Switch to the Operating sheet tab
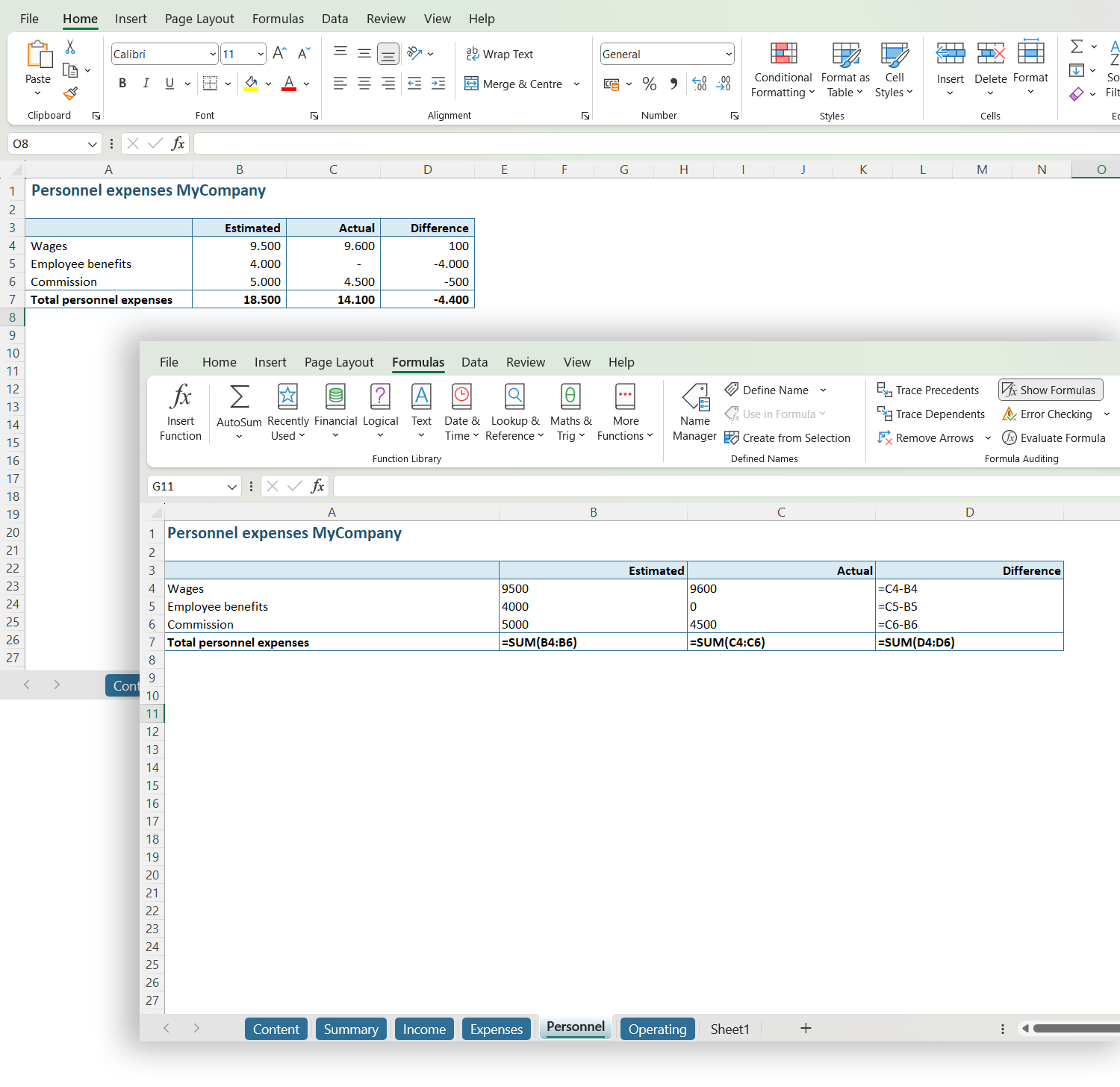The width and height of the screenshot is (1120, 1087). 658,1029
